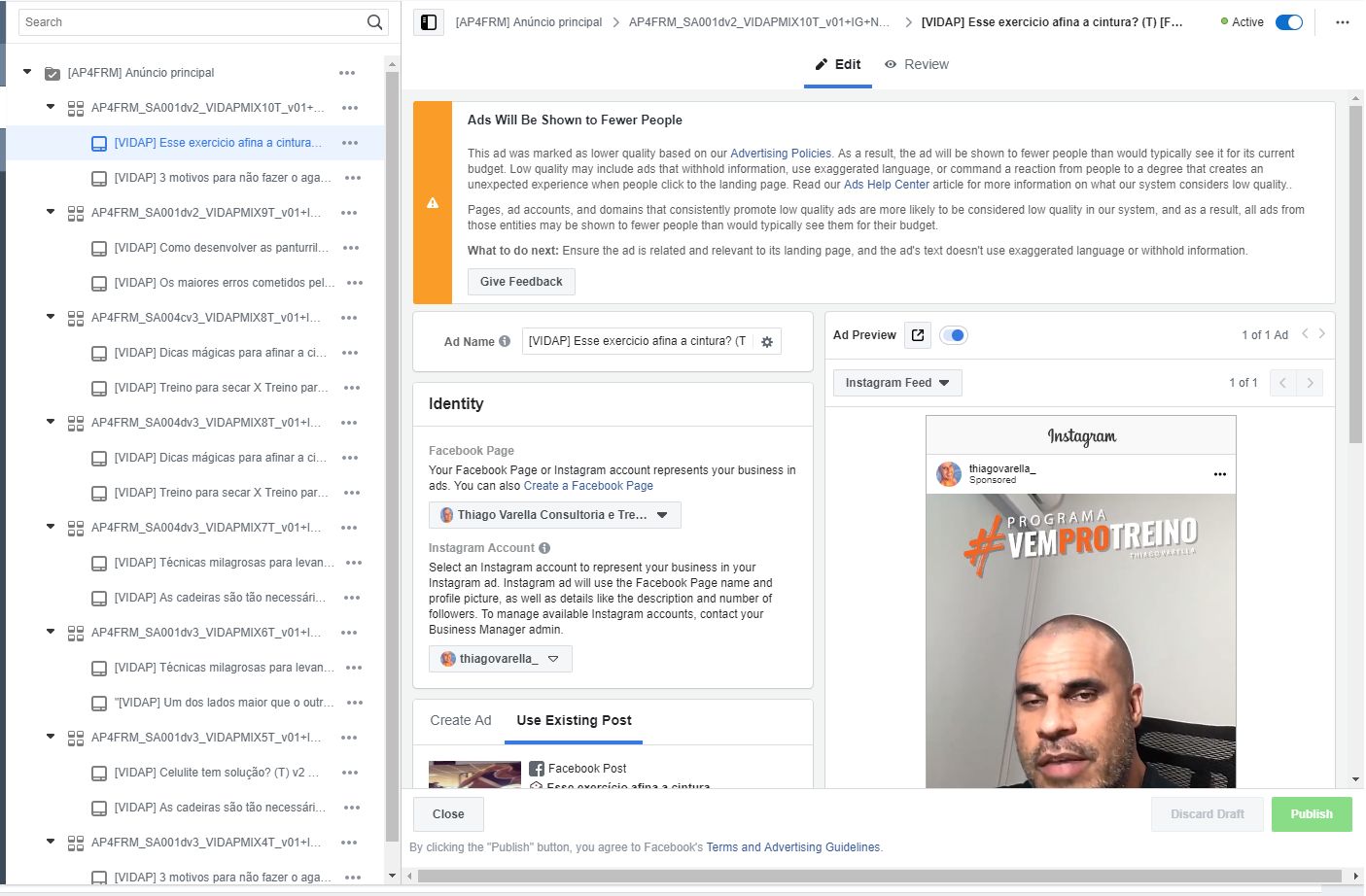The image size is (1366, 896).
Task: Collapse the SA001dv2_VIDAPMIX10T ad set
Action: click(x=51, y=107)
